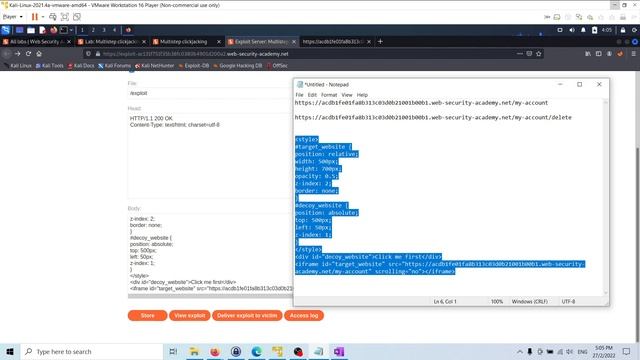640x360 pixels.
Task: Open the text editor icon in Kali panel
Action: pos(42,30)
